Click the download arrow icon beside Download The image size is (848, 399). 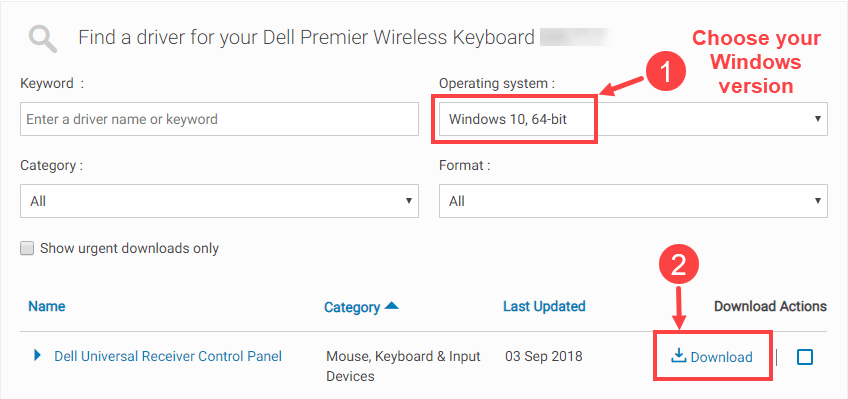coord(679,356)
